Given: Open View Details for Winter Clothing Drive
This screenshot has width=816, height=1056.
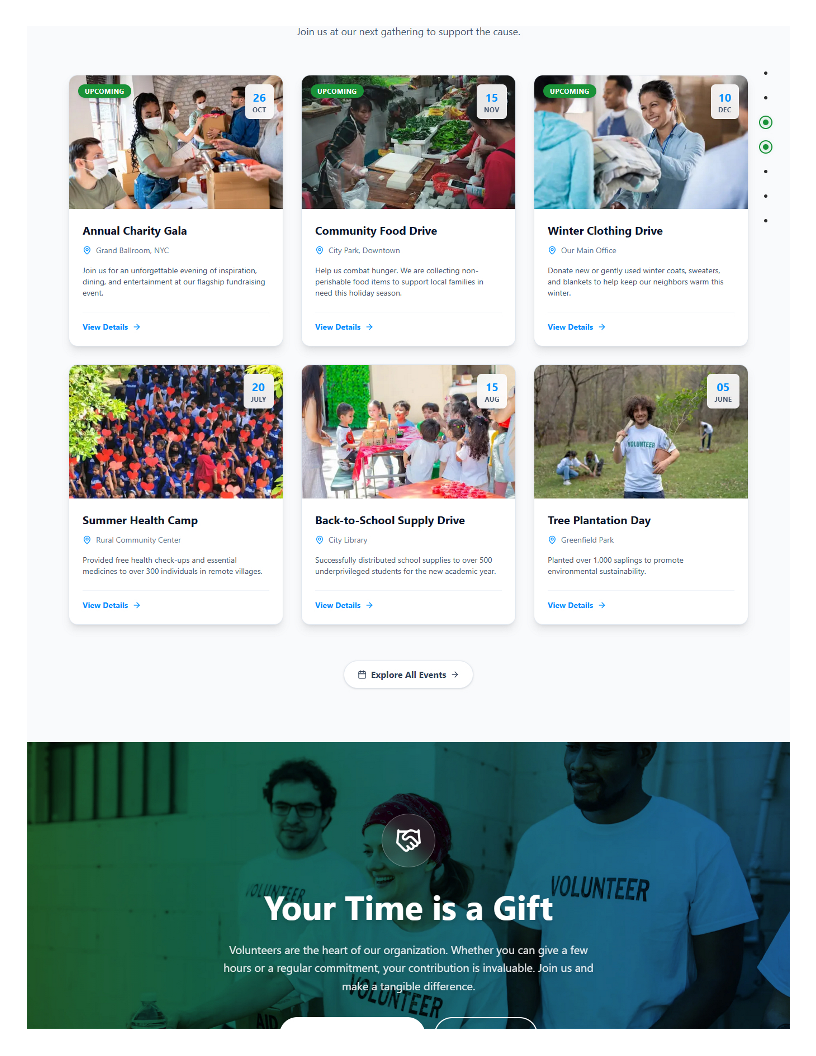Looking at the screenshot, I should point(576,327).
